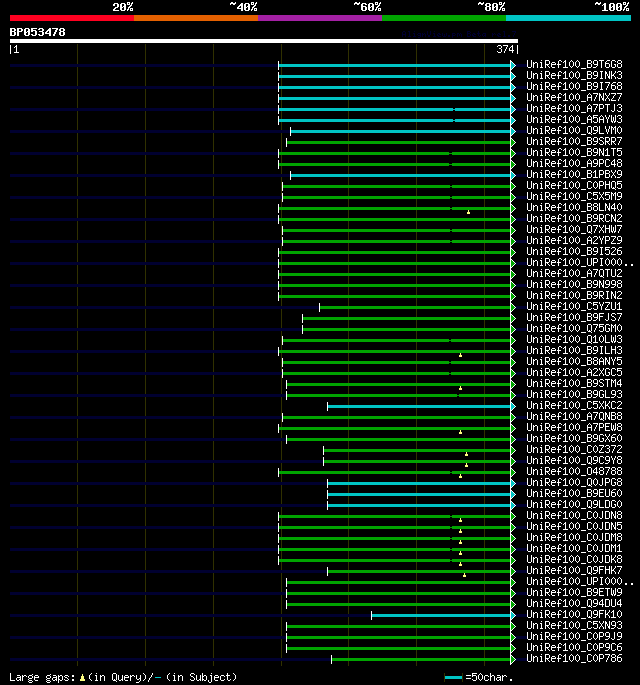Select the UniRef100_C0PHQ5 label

(574, 185)
